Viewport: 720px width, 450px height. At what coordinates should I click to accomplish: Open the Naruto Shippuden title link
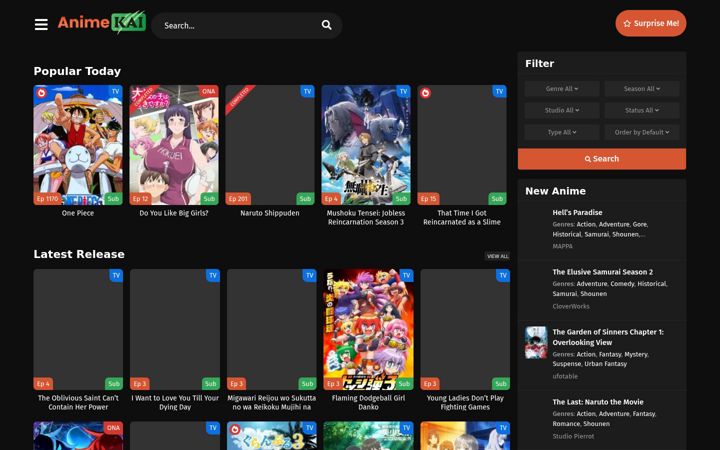[x=270, y=213]
